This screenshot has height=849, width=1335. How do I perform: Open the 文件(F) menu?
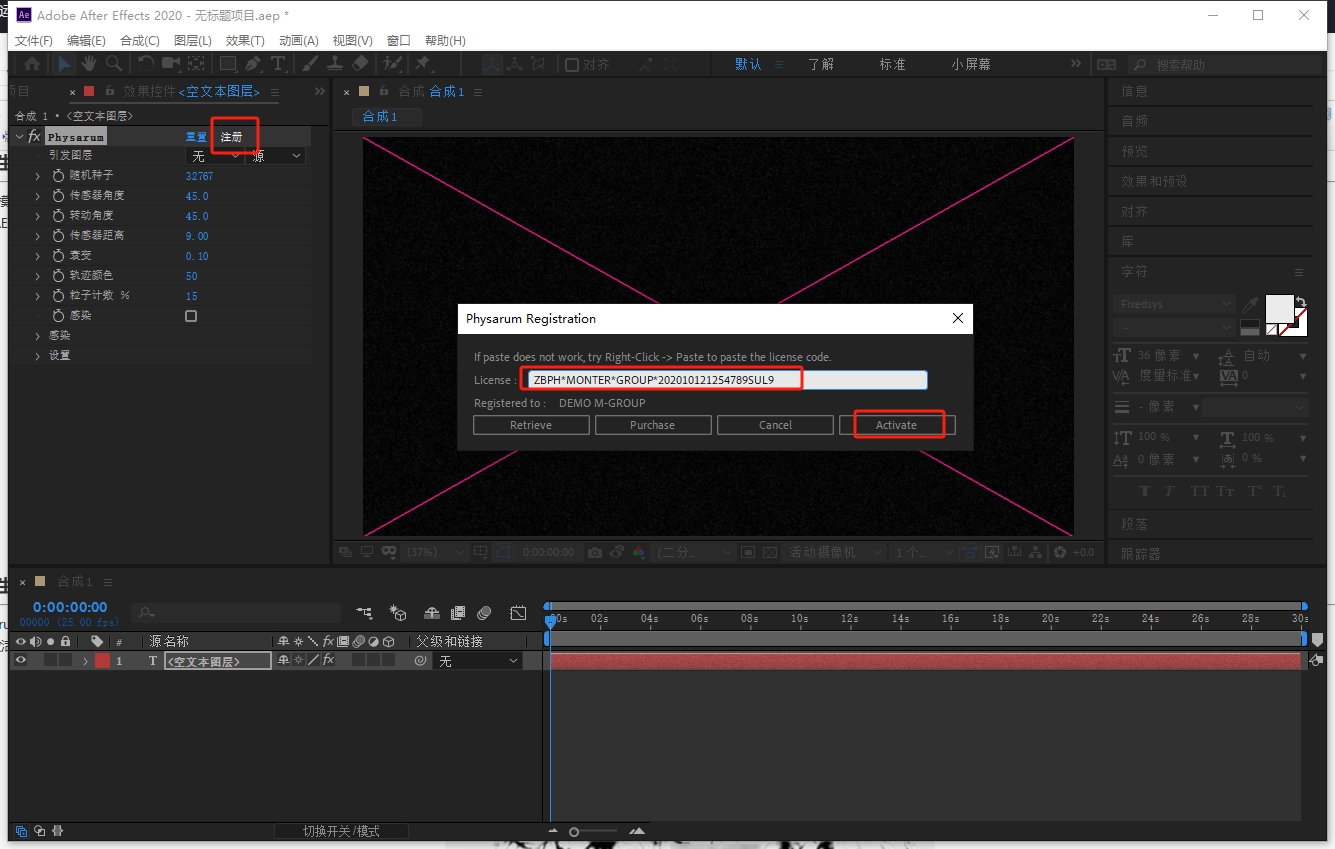[x=34, y=40]
